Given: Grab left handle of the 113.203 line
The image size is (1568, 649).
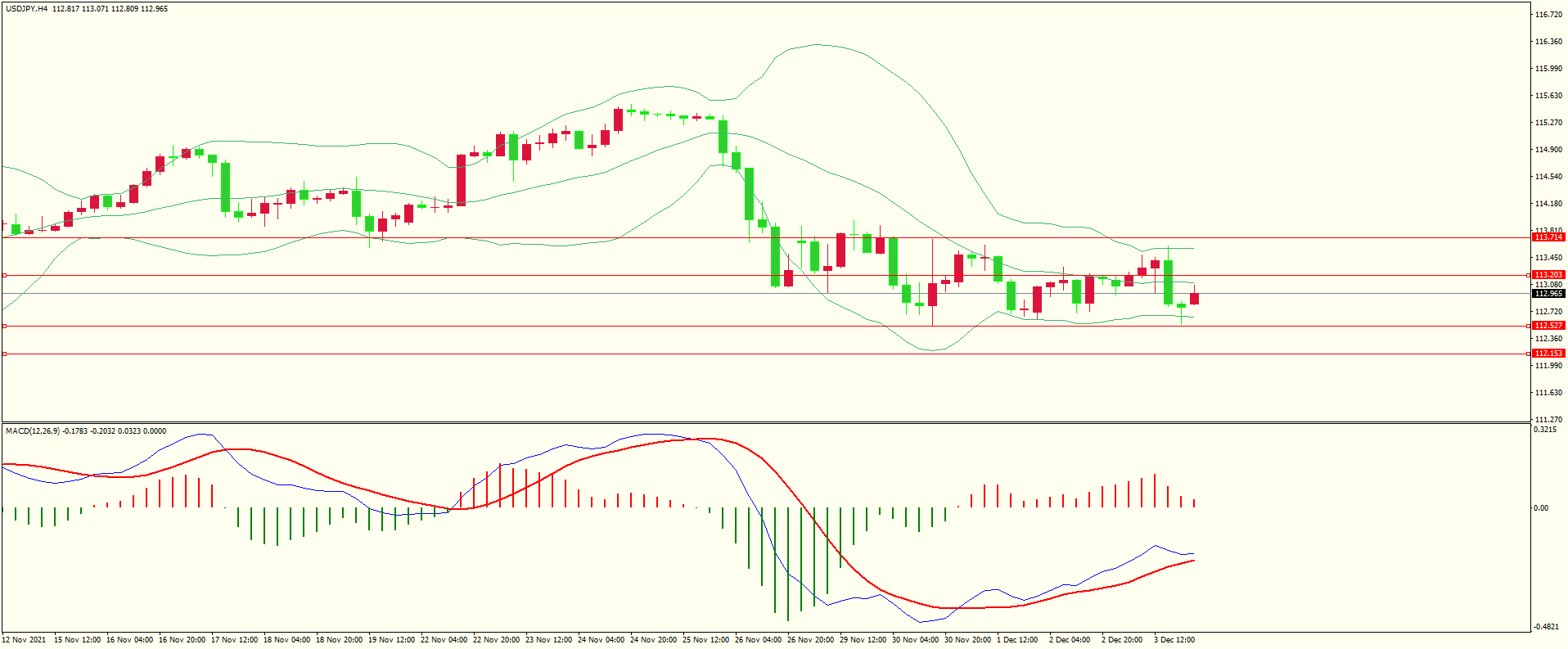Looking at the screenshot, I should click(x=4, y=275).
